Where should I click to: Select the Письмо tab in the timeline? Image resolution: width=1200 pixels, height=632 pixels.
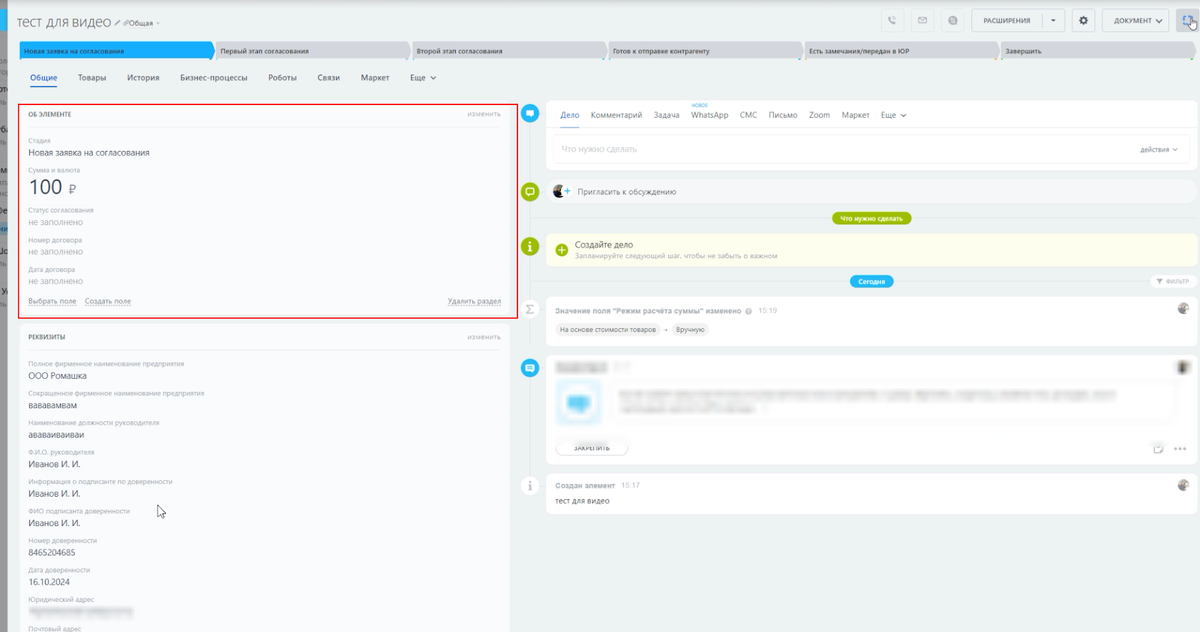[x=783, y=115]
